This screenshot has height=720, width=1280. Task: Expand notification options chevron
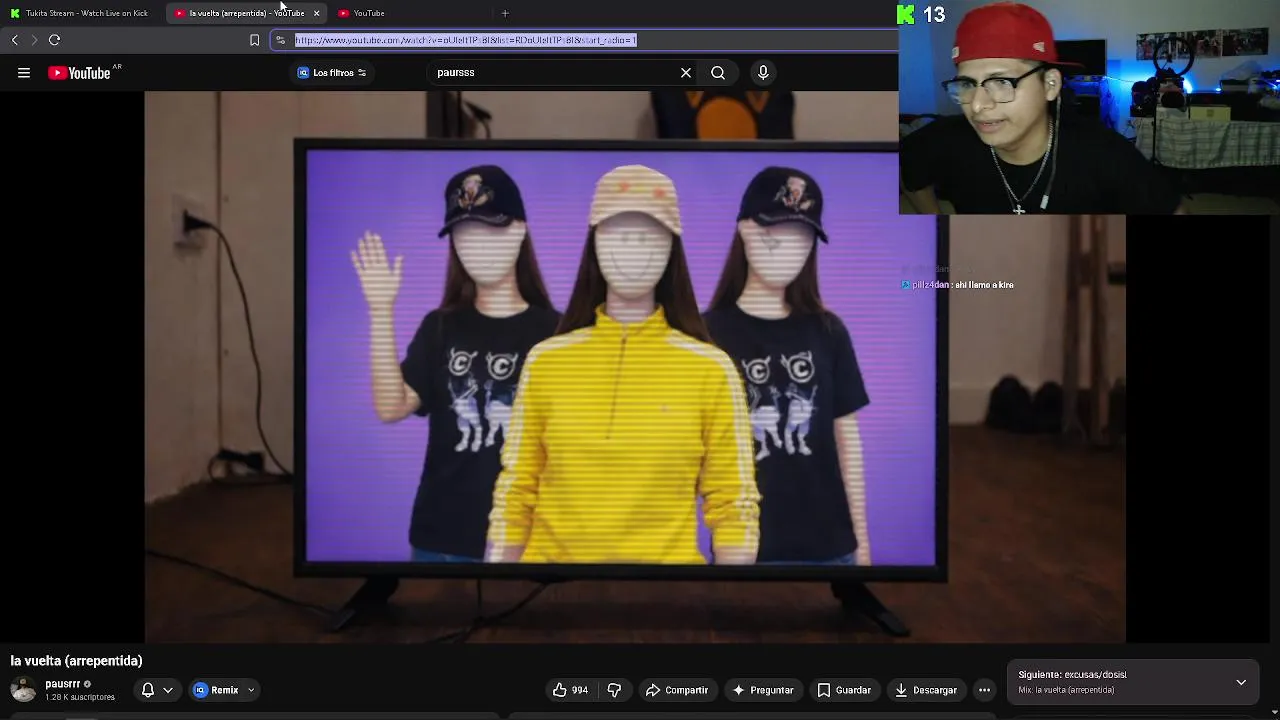tap(168, 690)
